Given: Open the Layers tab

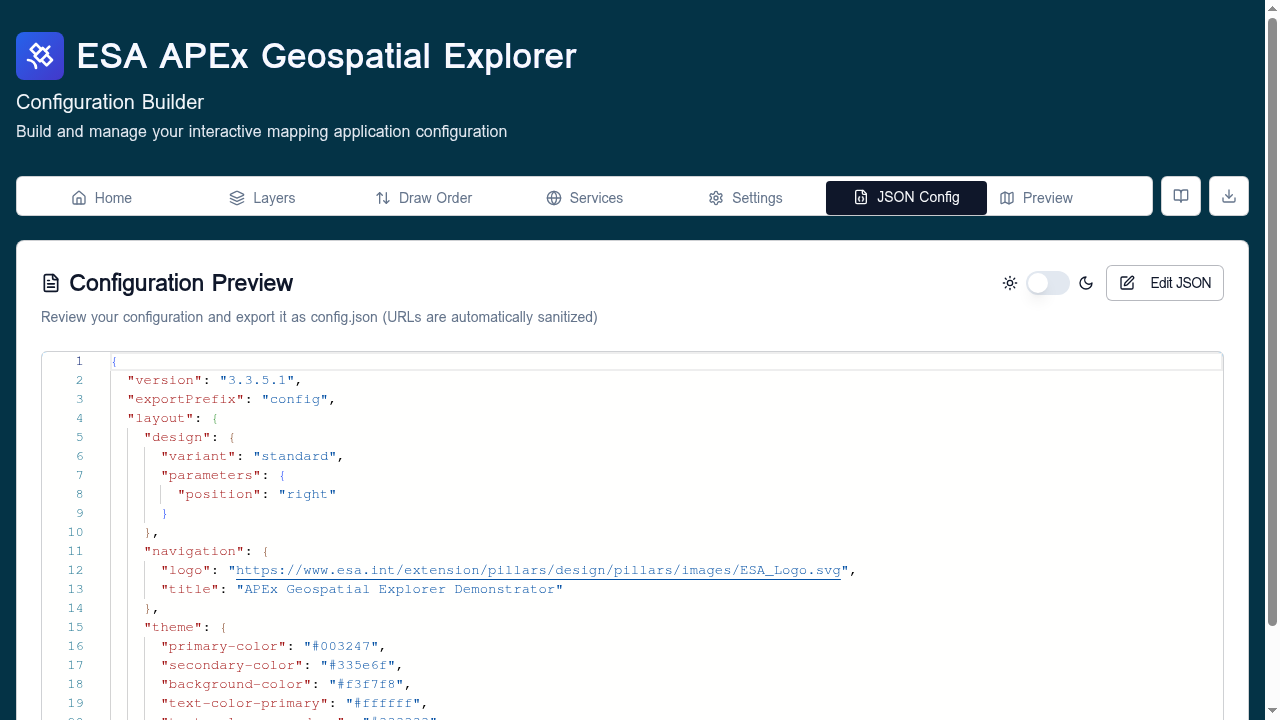Looking at the screenshot, I should pyautogui.click(x=262, y=198).
